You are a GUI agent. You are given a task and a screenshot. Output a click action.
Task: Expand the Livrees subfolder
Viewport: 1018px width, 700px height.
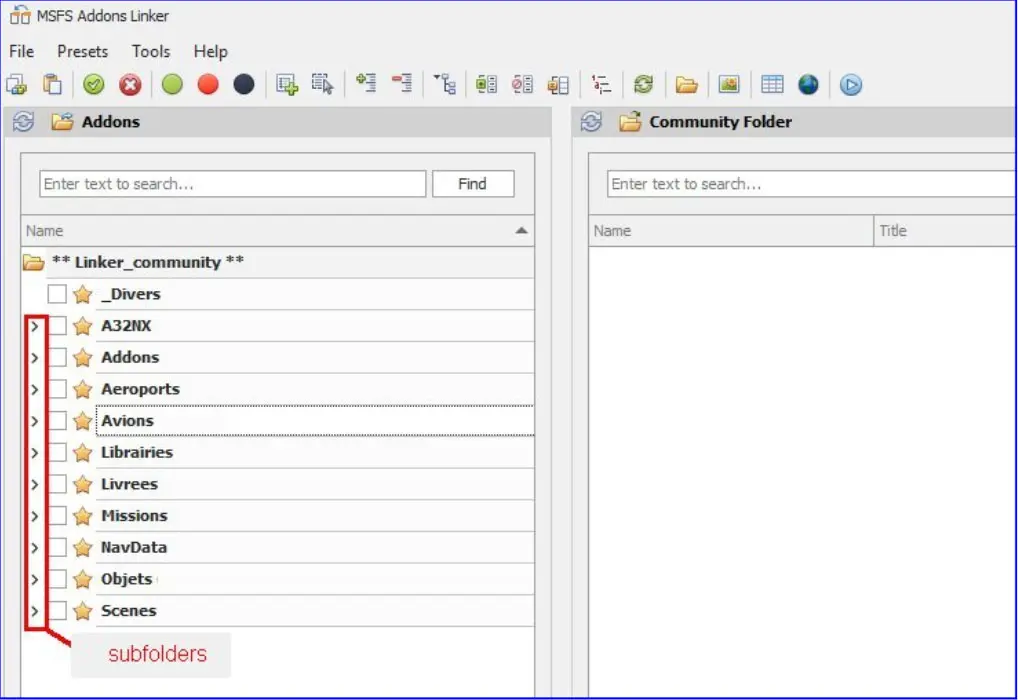coord(35,484)
